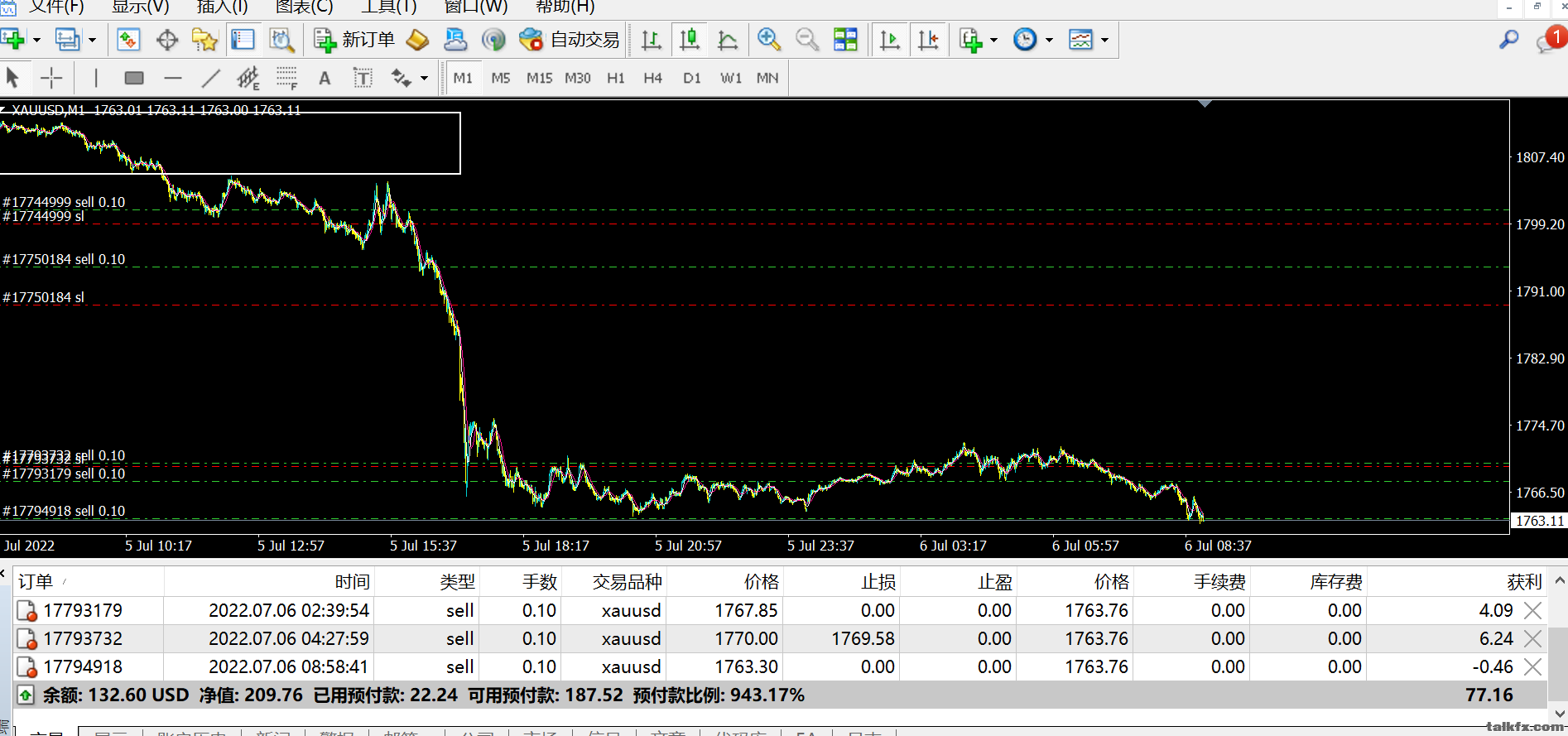Click the #17750184 sl stop-loss line label
This screenshot has height=736, width=1568.
(x=44, y=297)
